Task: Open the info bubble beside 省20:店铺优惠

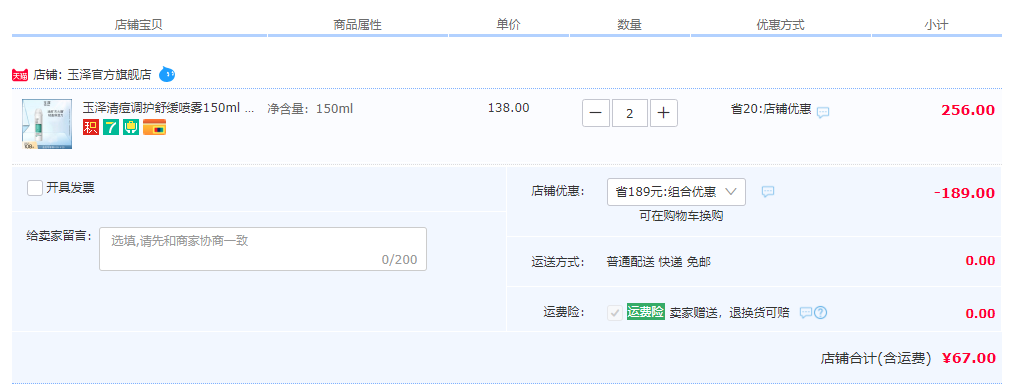Action: click(x=822, y=112)
